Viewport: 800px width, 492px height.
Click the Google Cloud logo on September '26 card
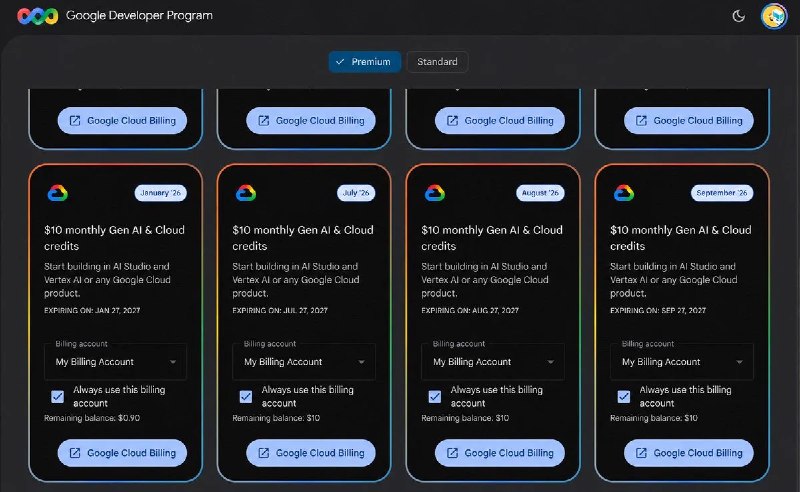click(623, 193)
